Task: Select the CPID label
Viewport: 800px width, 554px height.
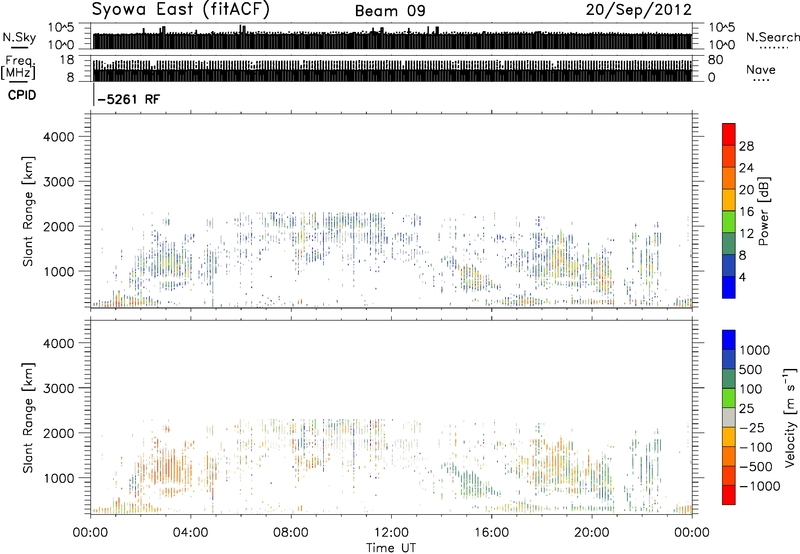Action: 22,95
